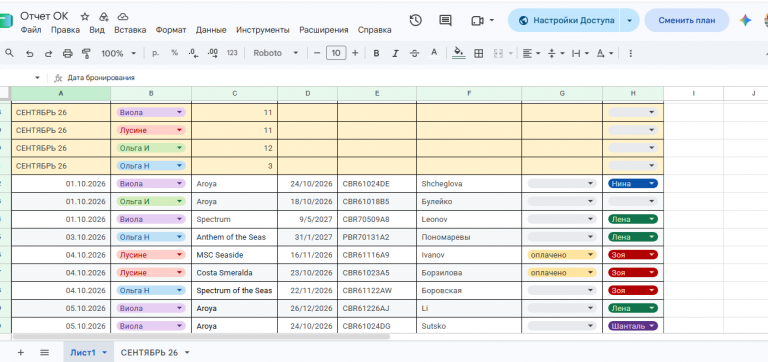Open Ольга Н dropdown in Пономаревы row

coord(151,237)
